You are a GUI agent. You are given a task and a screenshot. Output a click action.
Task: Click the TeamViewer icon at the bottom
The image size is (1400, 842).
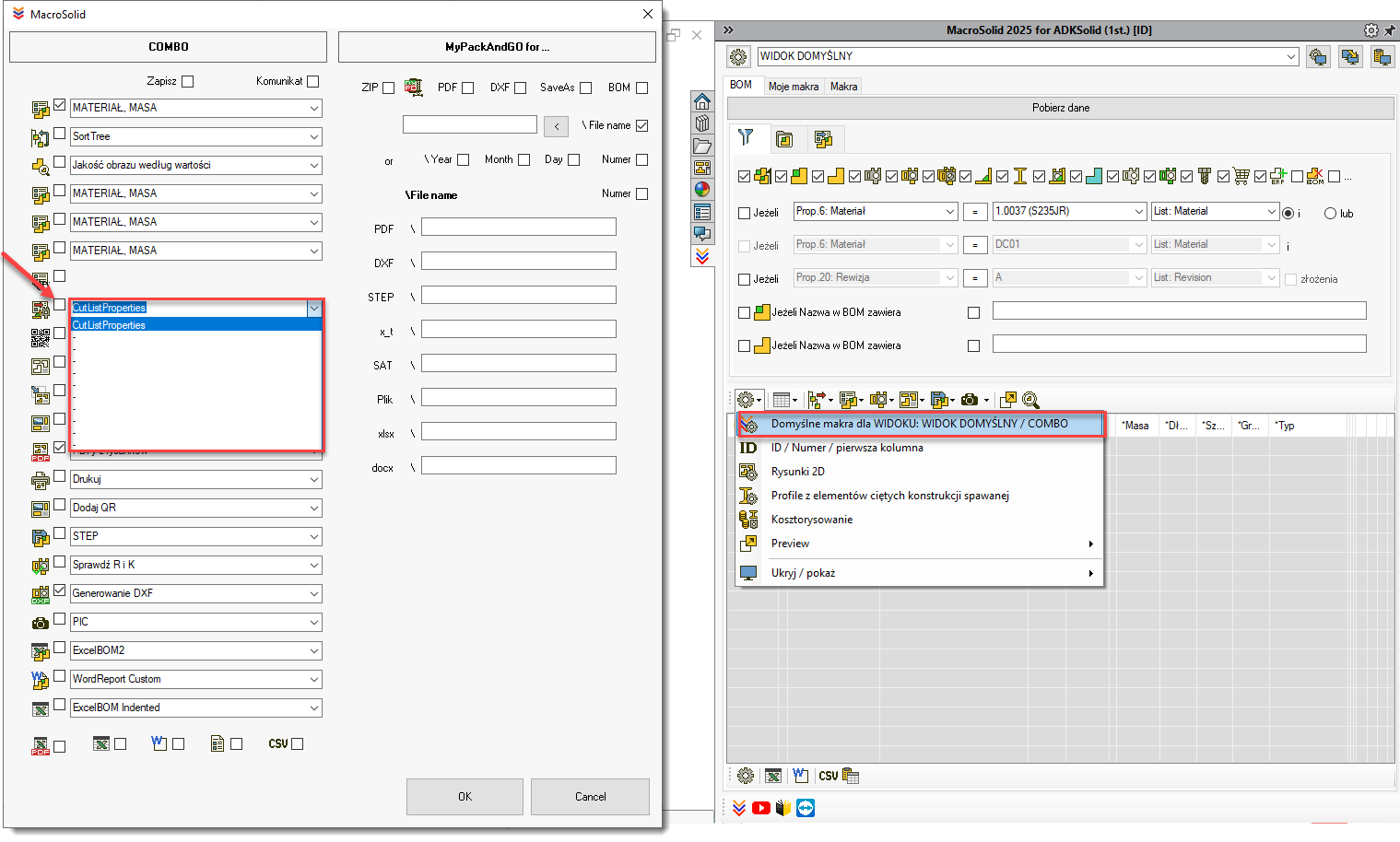806,808
